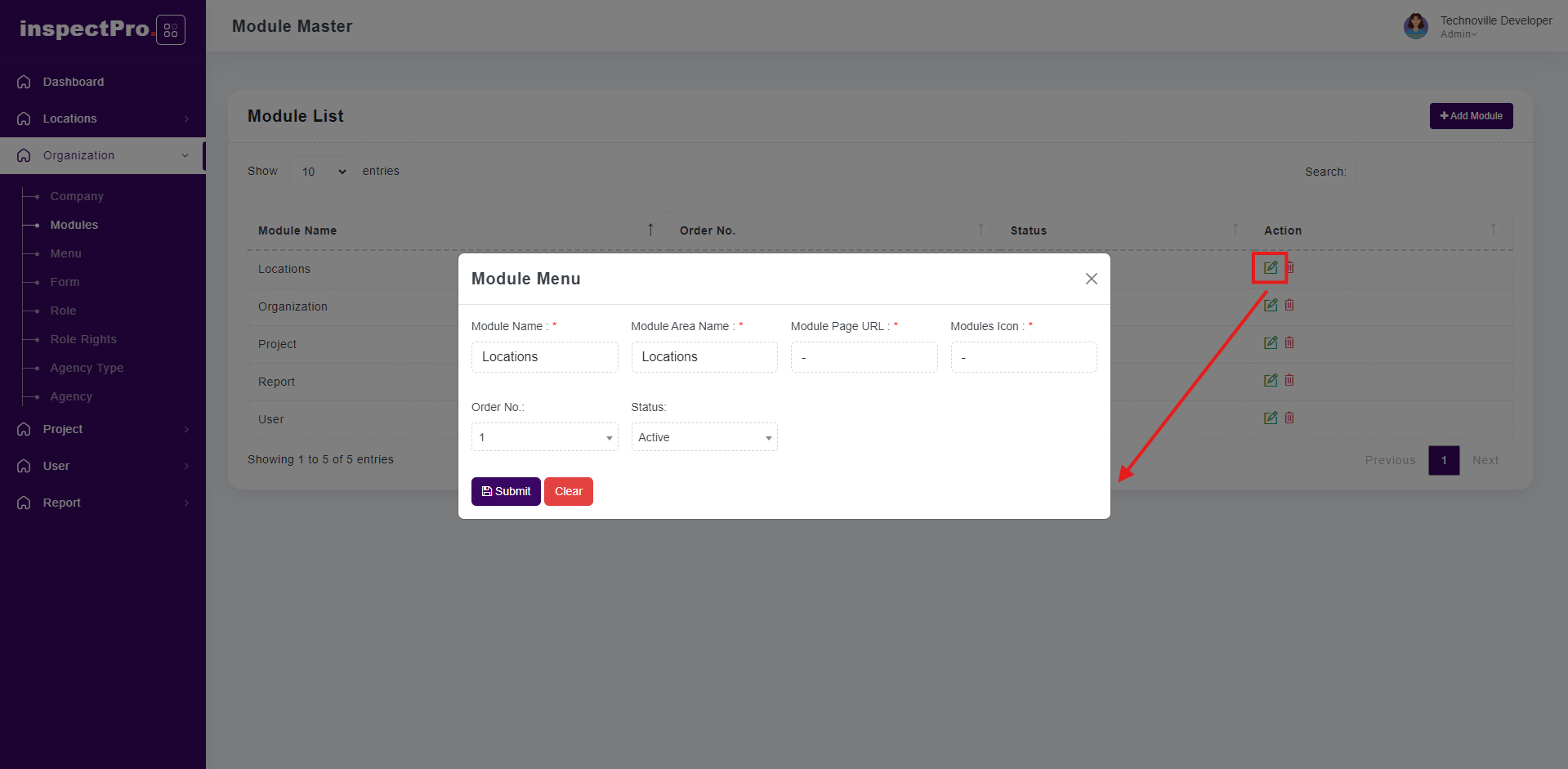Viewport: 1568px width, 769px height.
Task: Click the edit icon for Organization row
Action: (1270, 306)
